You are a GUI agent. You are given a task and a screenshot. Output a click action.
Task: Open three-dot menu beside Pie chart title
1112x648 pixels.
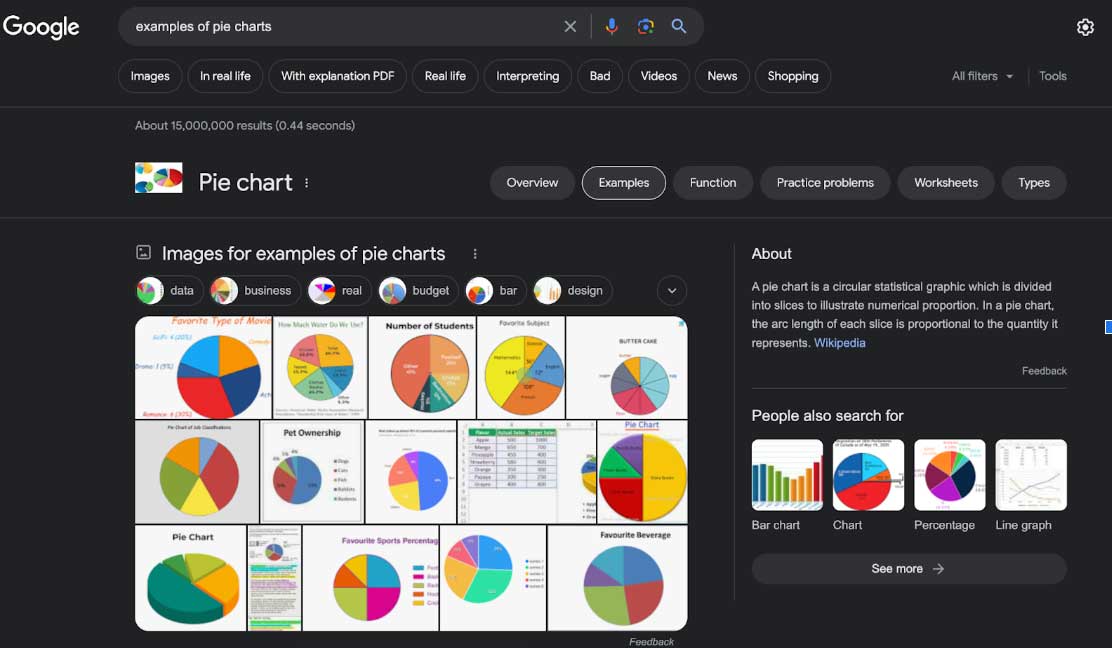point(307,183)
